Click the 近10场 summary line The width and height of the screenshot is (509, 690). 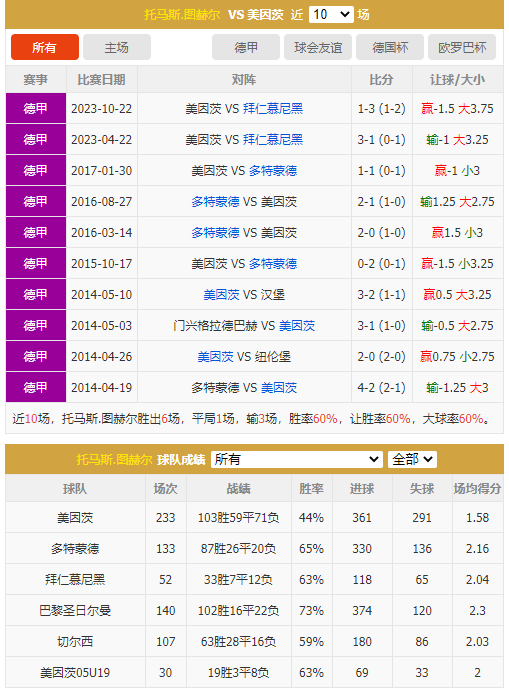pos(251,418)
